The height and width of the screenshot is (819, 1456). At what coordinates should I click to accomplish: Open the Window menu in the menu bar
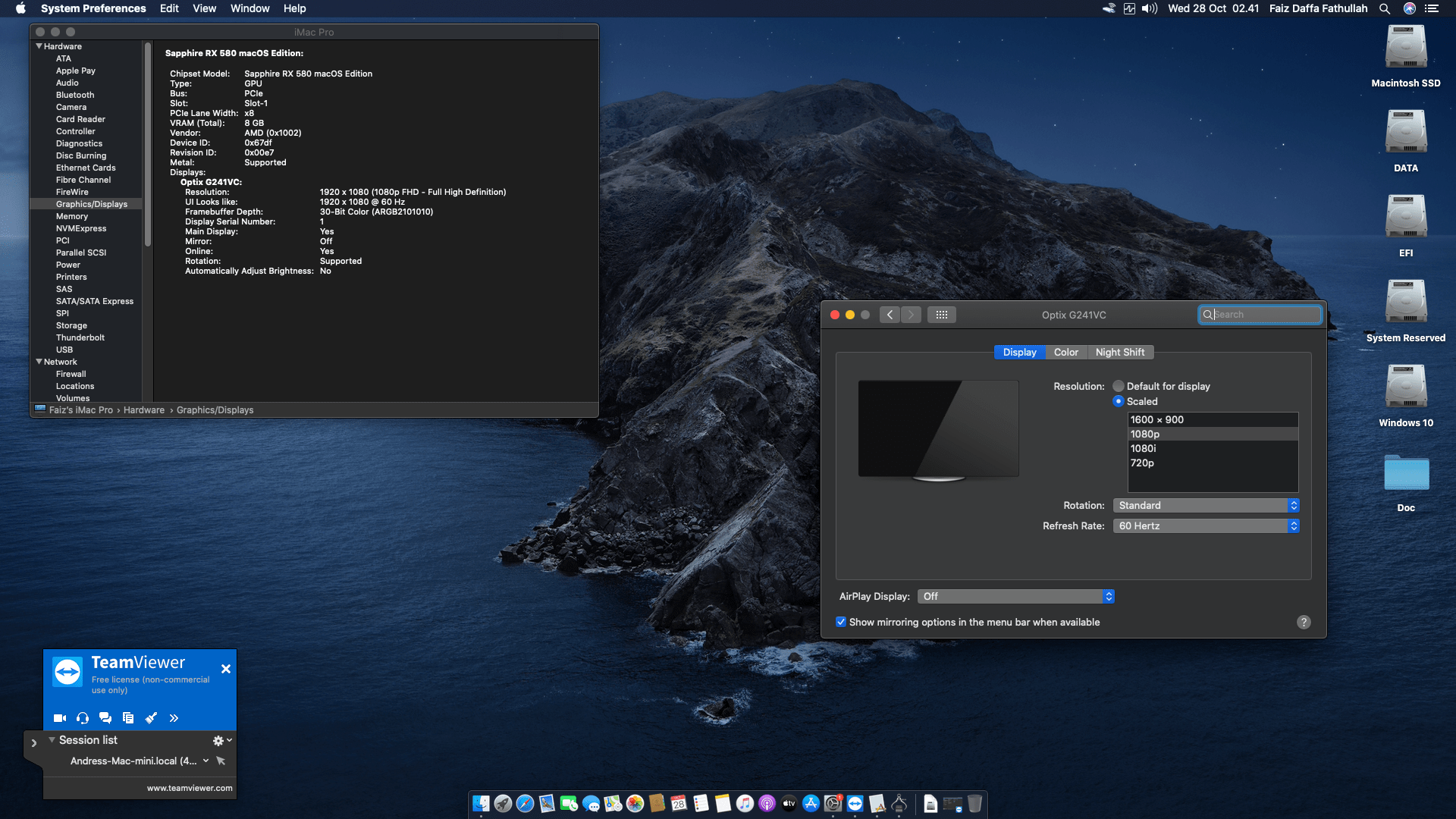click(x=249, y=8)
